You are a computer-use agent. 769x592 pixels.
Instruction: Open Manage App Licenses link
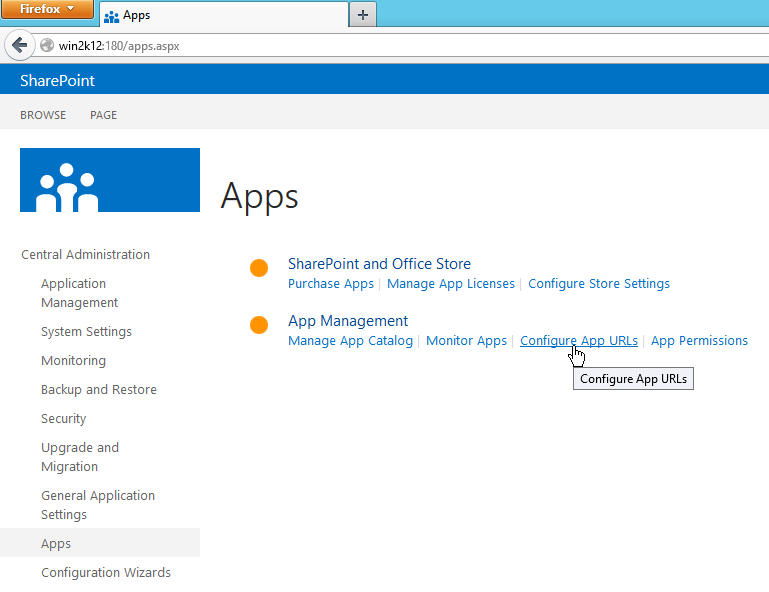pyautogui.click(x=451, y=284)
